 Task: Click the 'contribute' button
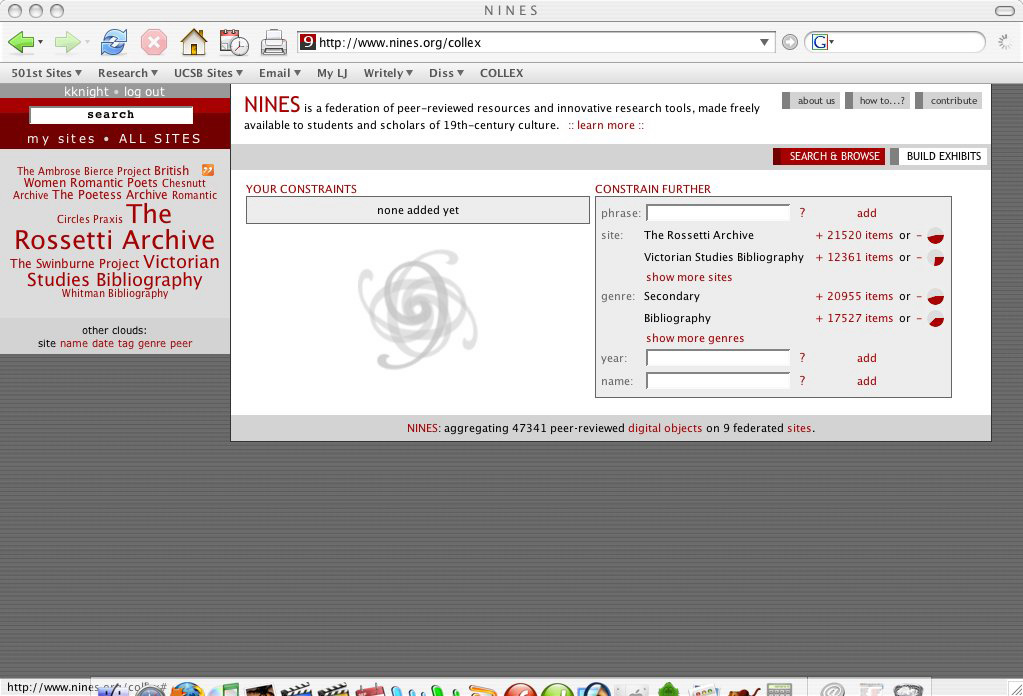(x=949, y=100)
